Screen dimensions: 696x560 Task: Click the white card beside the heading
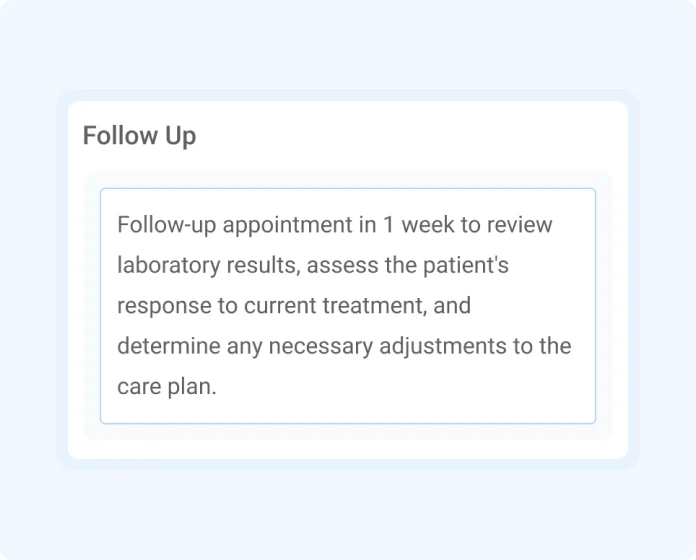(399, 135)
